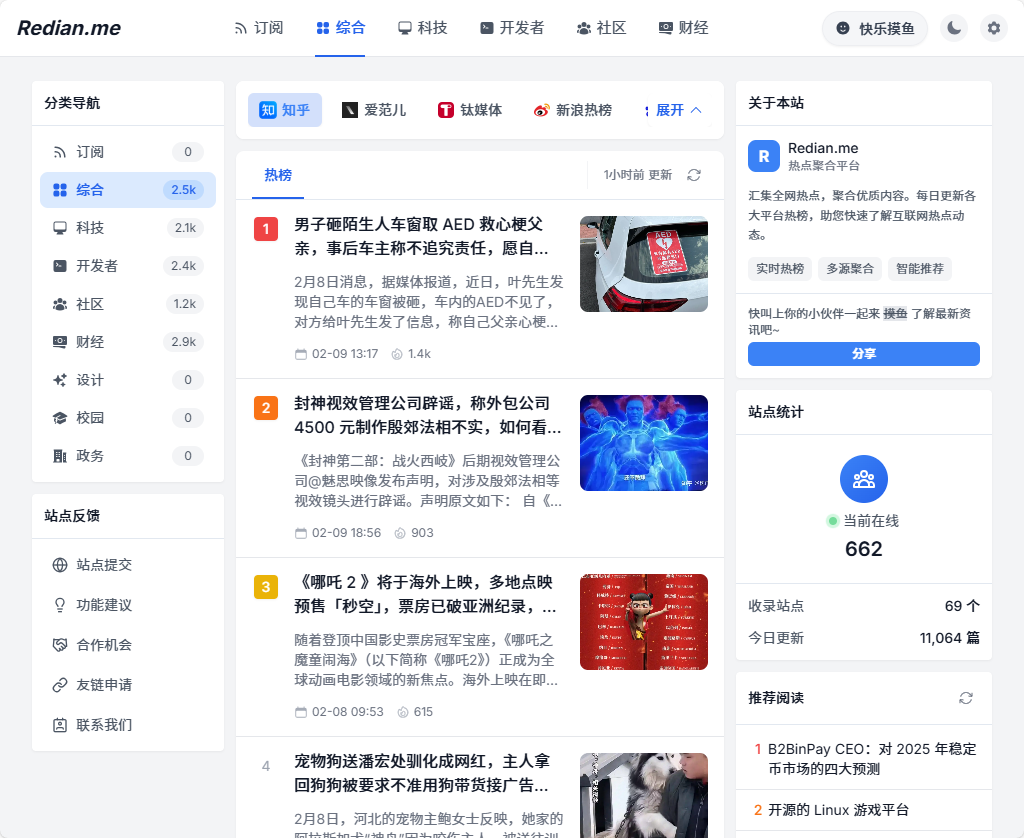Open article 《哪吒 2 》将于海外上映
This screenshot has width=1024, height=838.
point(426,594)
